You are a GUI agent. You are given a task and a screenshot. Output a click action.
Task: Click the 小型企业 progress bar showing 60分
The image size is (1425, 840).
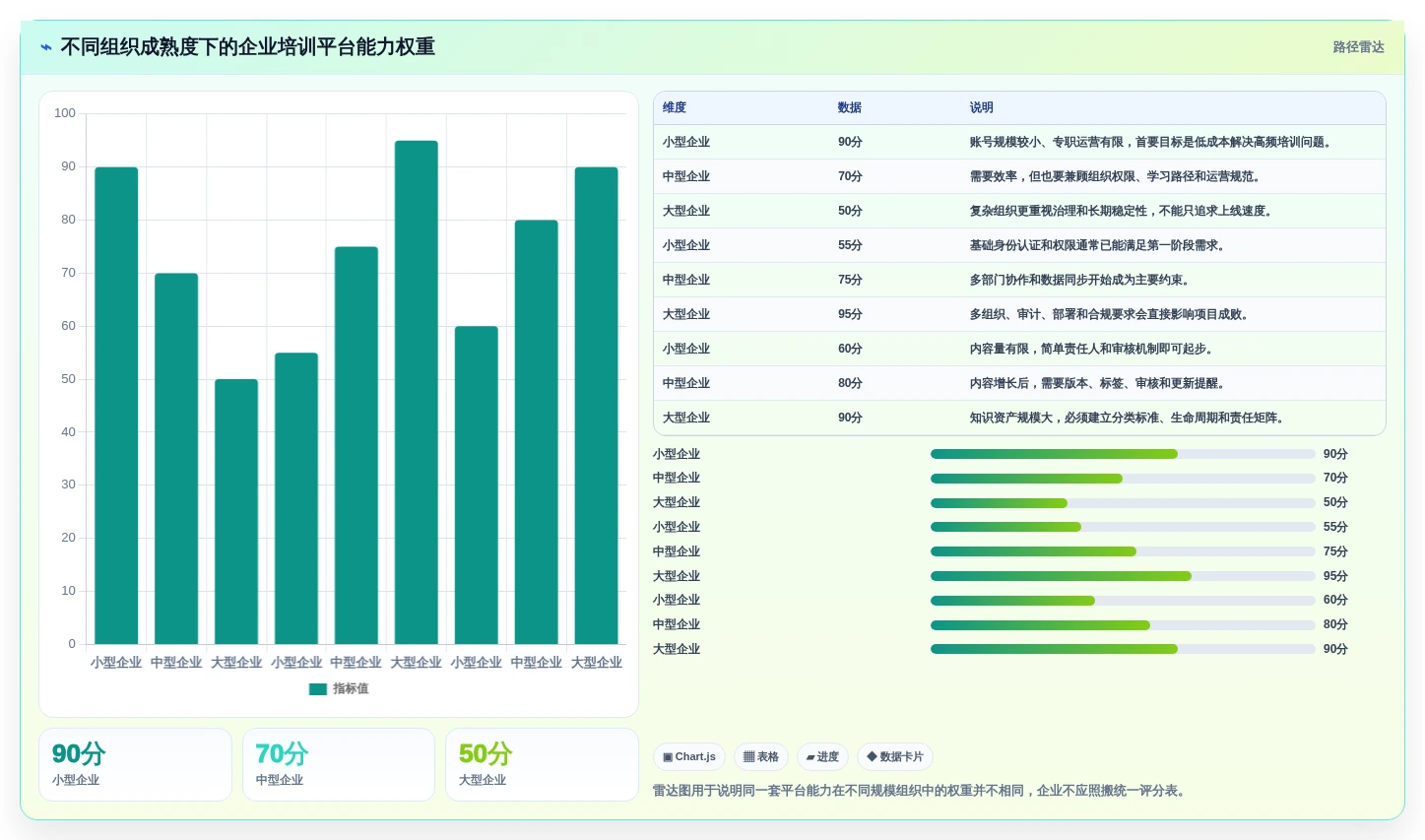pos(1123,601)
